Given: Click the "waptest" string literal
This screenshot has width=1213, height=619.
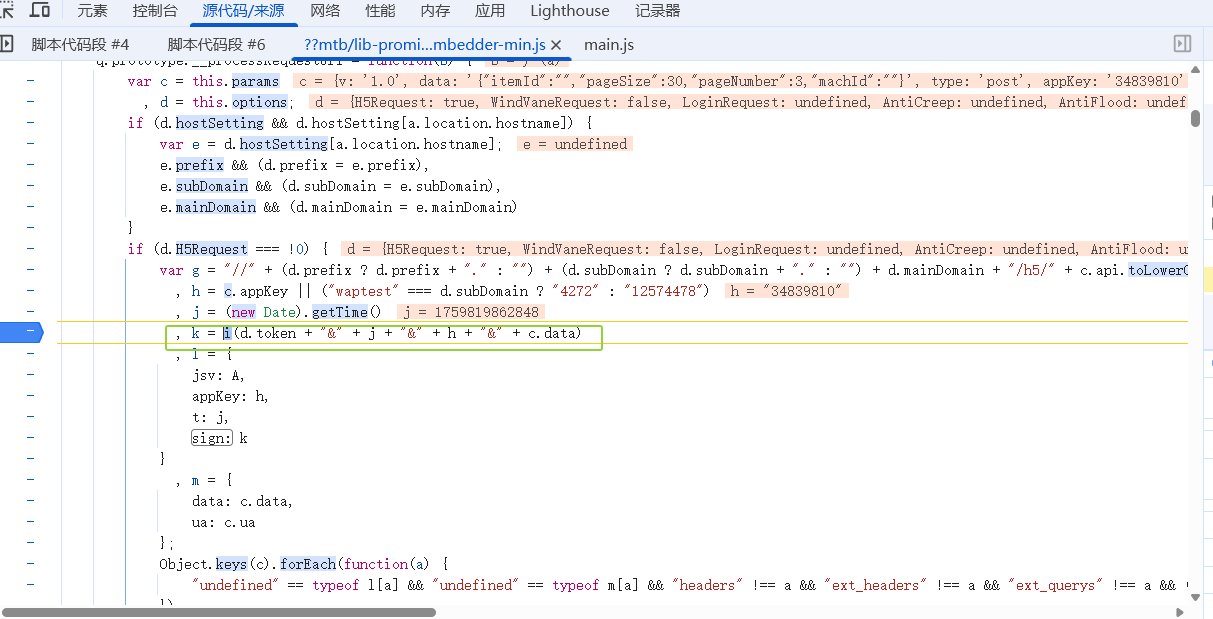Looking at the screenshot, I should point(363,291).
